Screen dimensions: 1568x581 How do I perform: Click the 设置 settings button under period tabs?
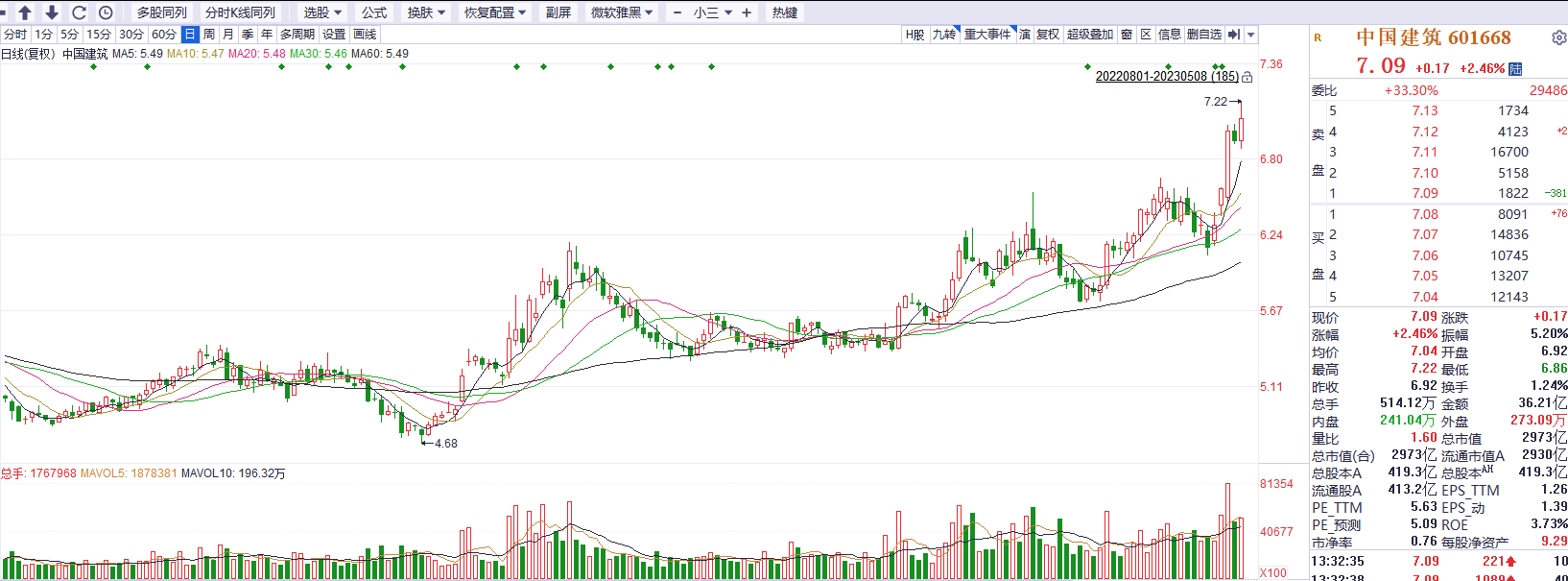pos(334,35)
